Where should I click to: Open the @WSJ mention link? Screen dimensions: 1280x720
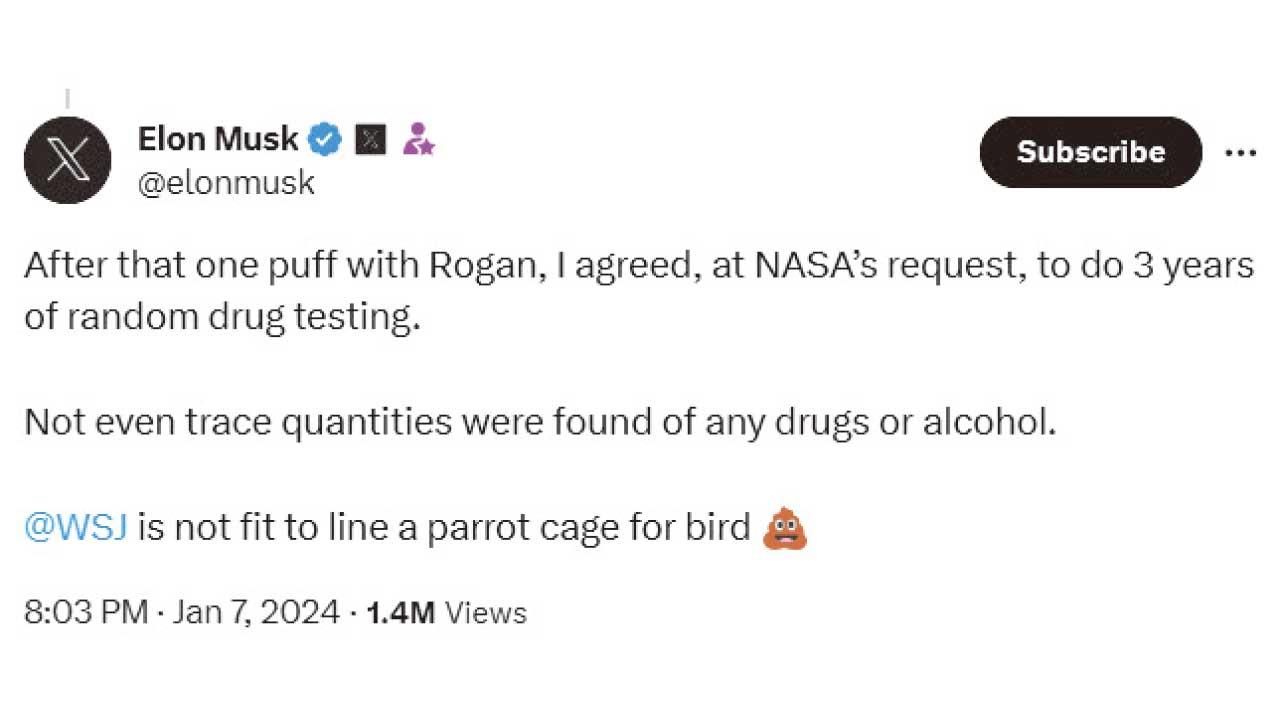[75, 527]
